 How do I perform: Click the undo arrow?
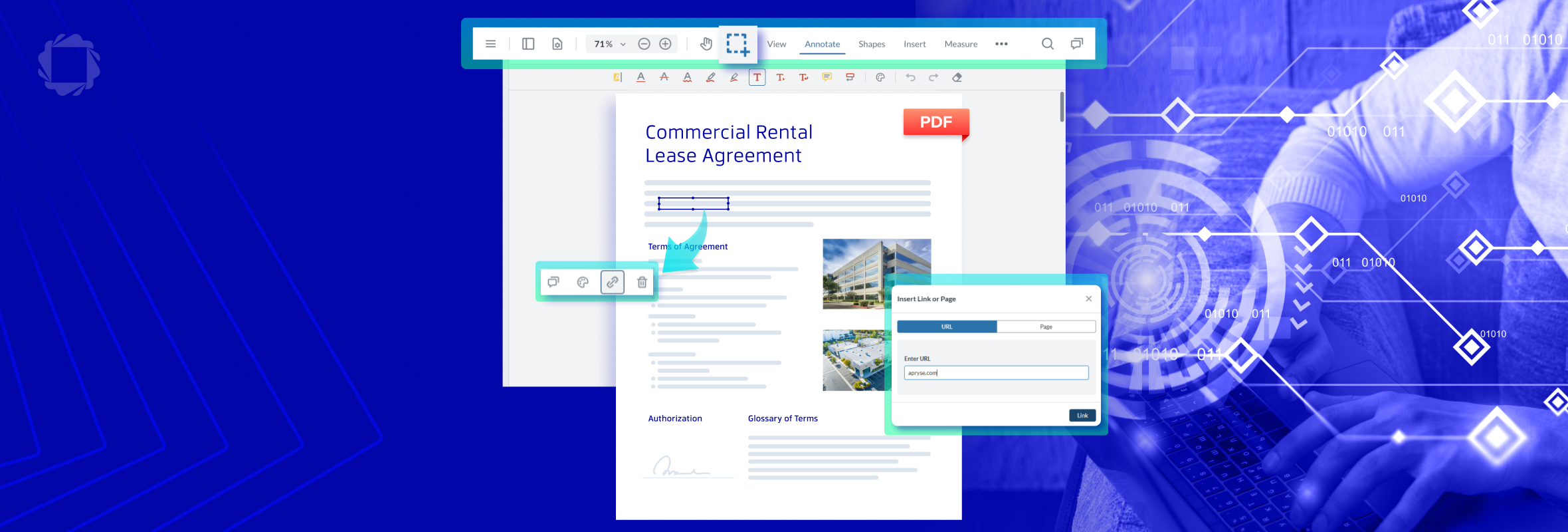(910, 77)
